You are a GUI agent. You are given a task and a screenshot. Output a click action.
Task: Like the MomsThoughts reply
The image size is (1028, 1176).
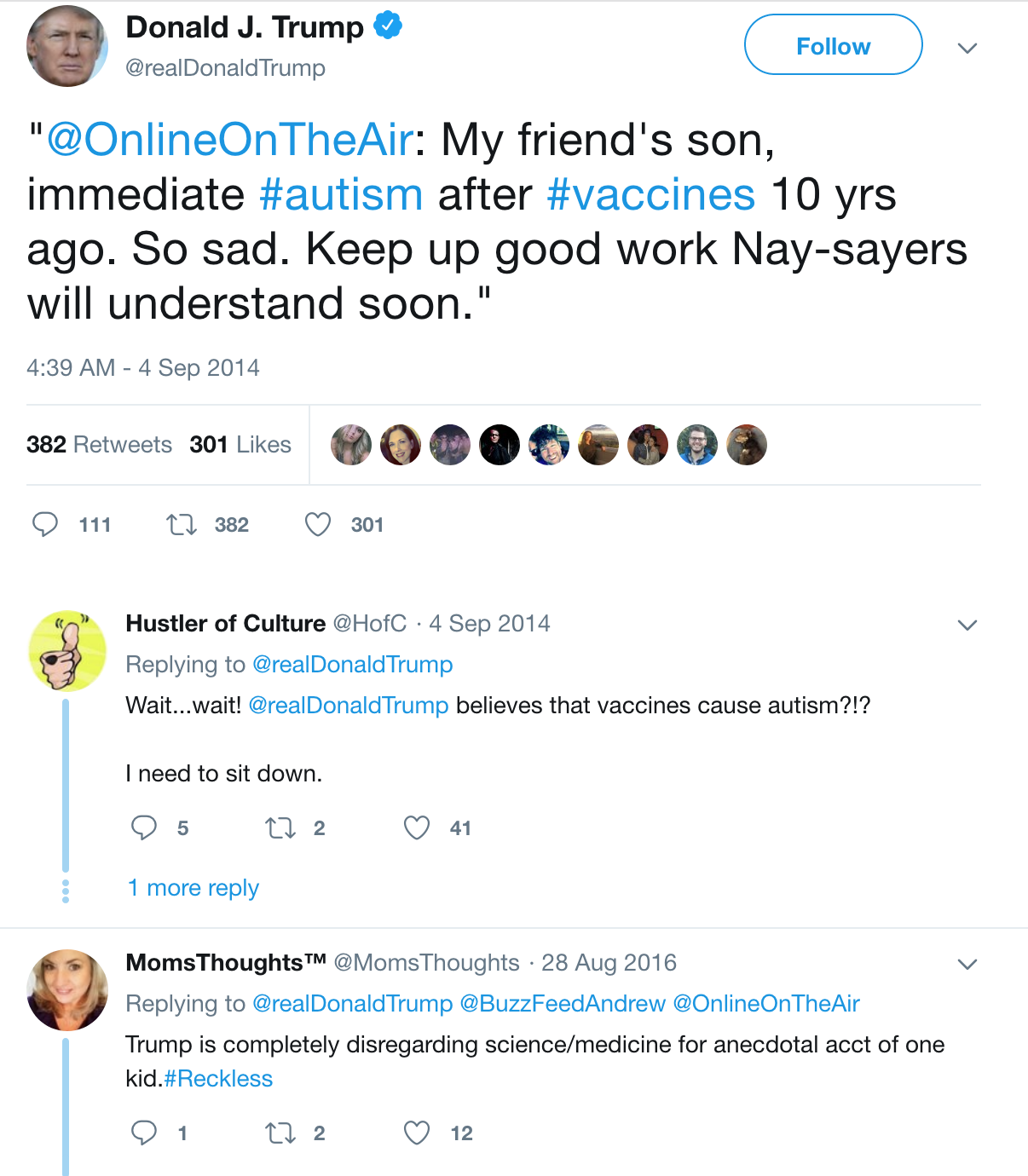click(x=417, y=1133)
